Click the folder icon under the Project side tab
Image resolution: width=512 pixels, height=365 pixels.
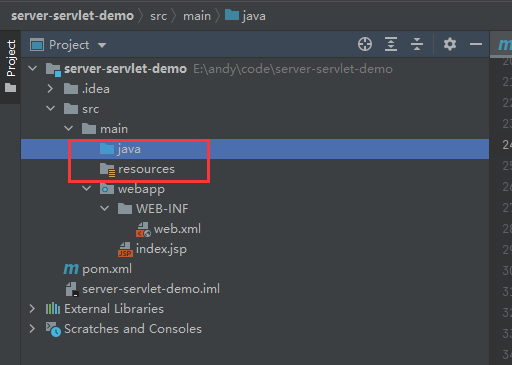[x=11, y=88]
